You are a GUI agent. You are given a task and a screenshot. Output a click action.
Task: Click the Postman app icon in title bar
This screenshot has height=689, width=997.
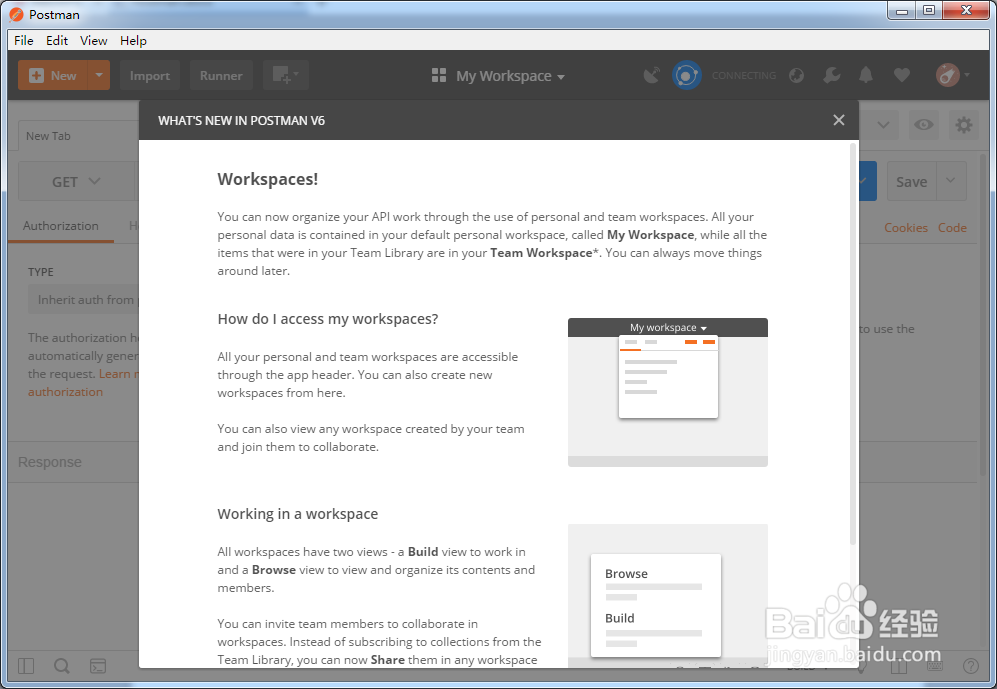[x=17, y=14]
